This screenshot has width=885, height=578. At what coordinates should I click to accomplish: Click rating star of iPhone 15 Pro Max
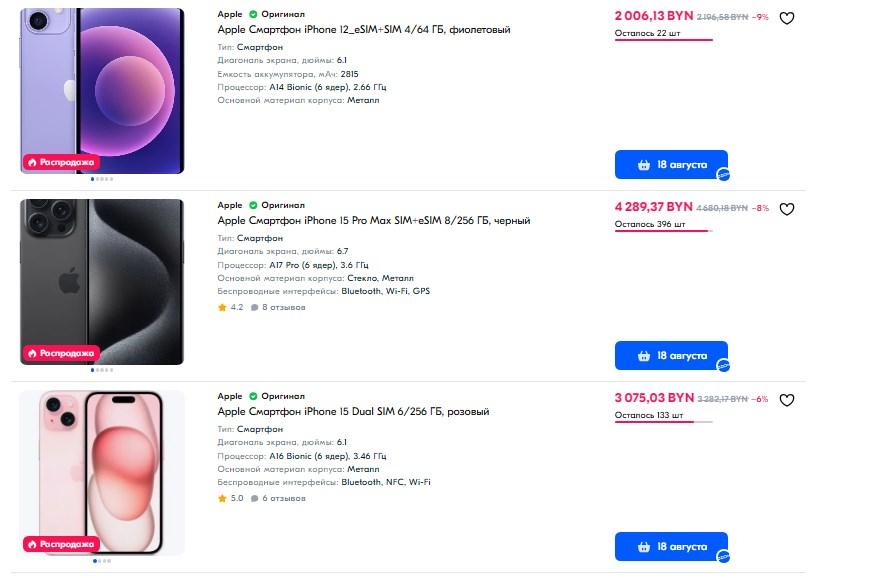pos(222,308)
